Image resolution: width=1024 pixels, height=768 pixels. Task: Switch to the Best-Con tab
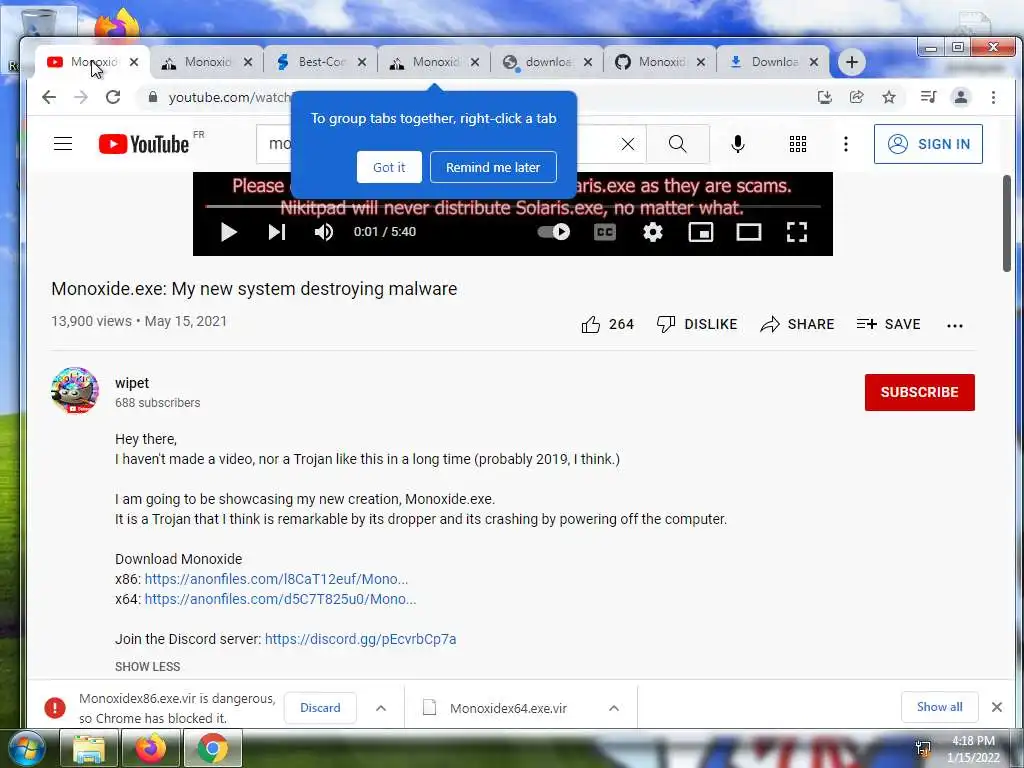click(x=320, y=62)
